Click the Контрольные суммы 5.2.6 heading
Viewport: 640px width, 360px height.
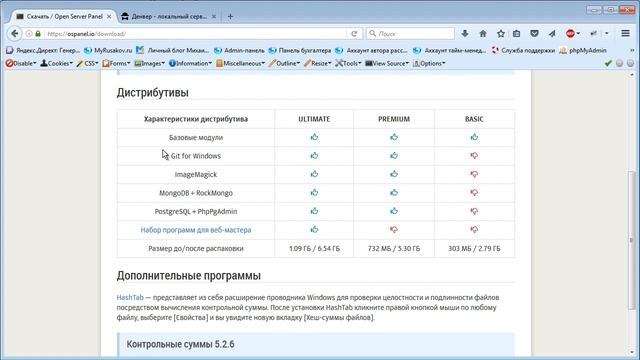pos(180,344)
